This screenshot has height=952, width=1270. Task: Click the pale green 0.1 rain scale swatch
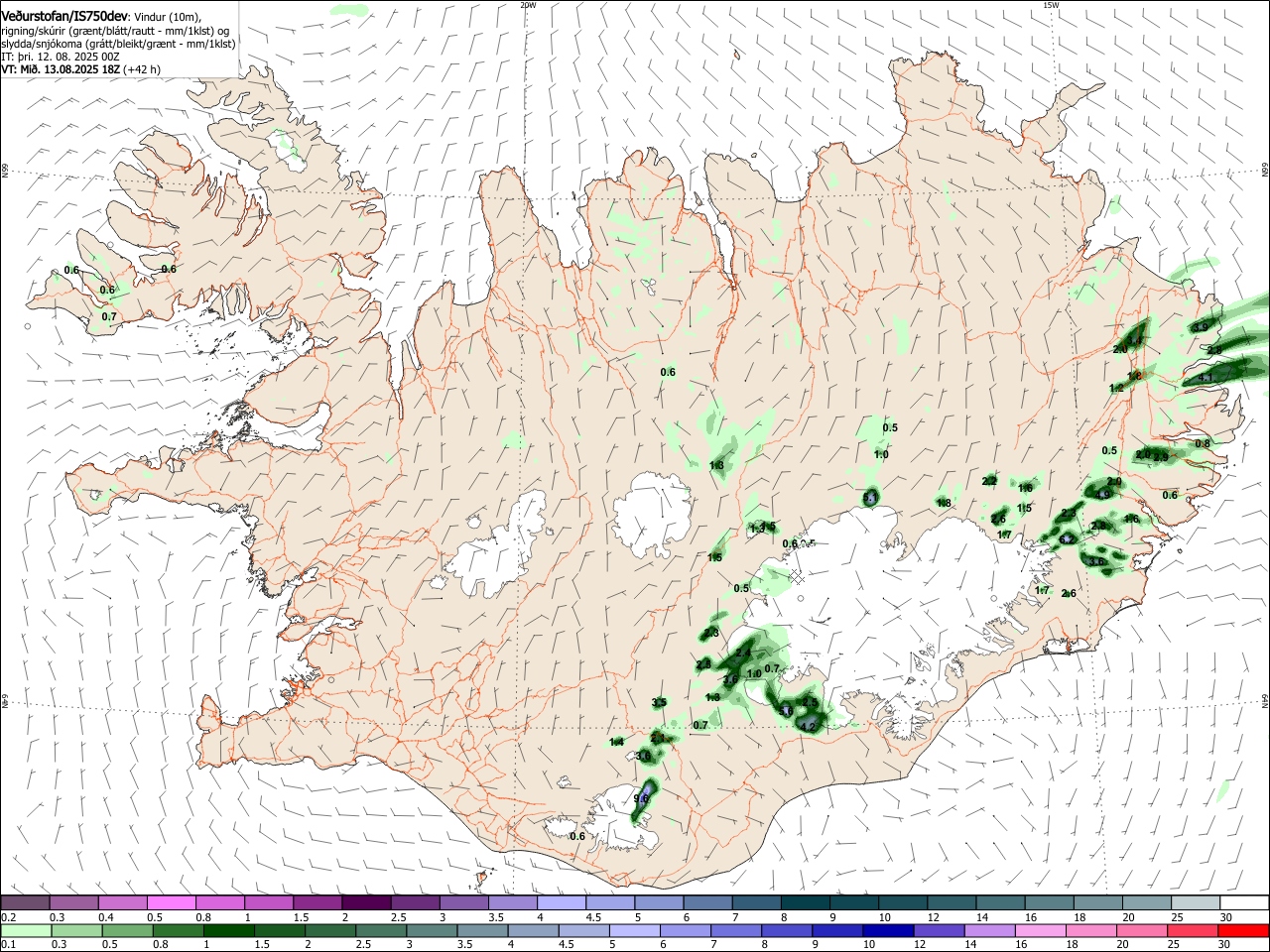point(26,930)
